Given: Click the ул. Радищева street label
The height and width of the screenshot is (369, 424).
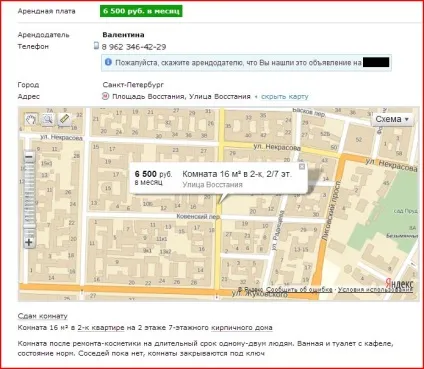Looking at the screenshot, I should (278, 230).
